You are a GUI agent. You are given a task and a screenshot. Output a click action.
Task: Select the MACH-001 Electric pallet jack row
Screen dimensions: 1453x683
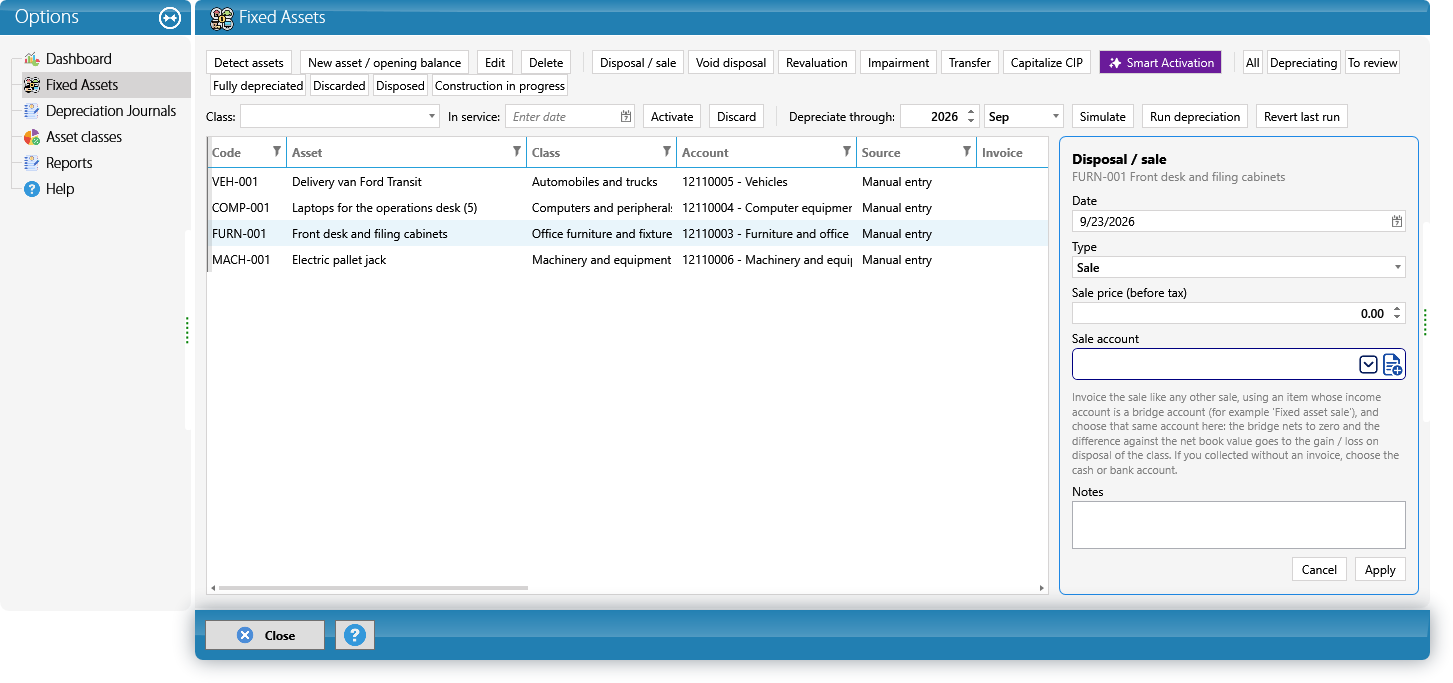[x=628, y=260]
